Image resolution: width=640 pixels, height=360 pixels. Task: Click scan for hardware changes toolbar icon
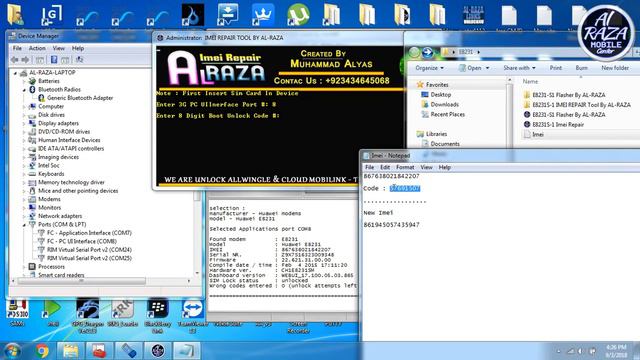80,60
